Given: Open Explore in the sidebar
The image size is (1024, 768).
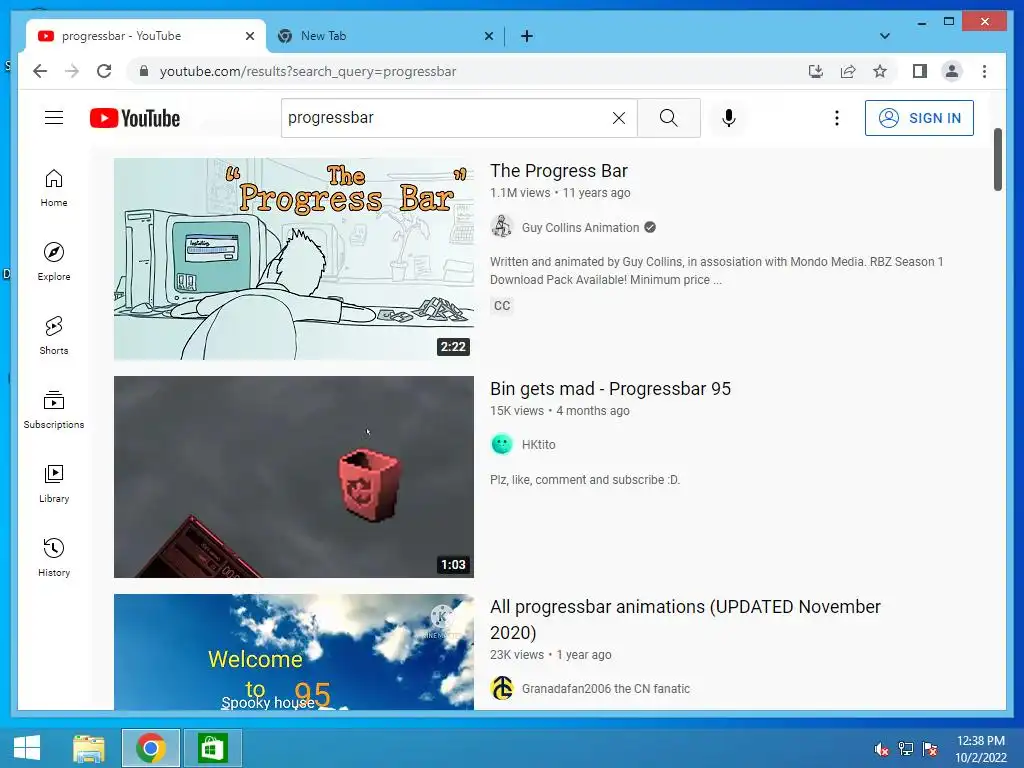Looking at the screenshot, I should point(54,262).
